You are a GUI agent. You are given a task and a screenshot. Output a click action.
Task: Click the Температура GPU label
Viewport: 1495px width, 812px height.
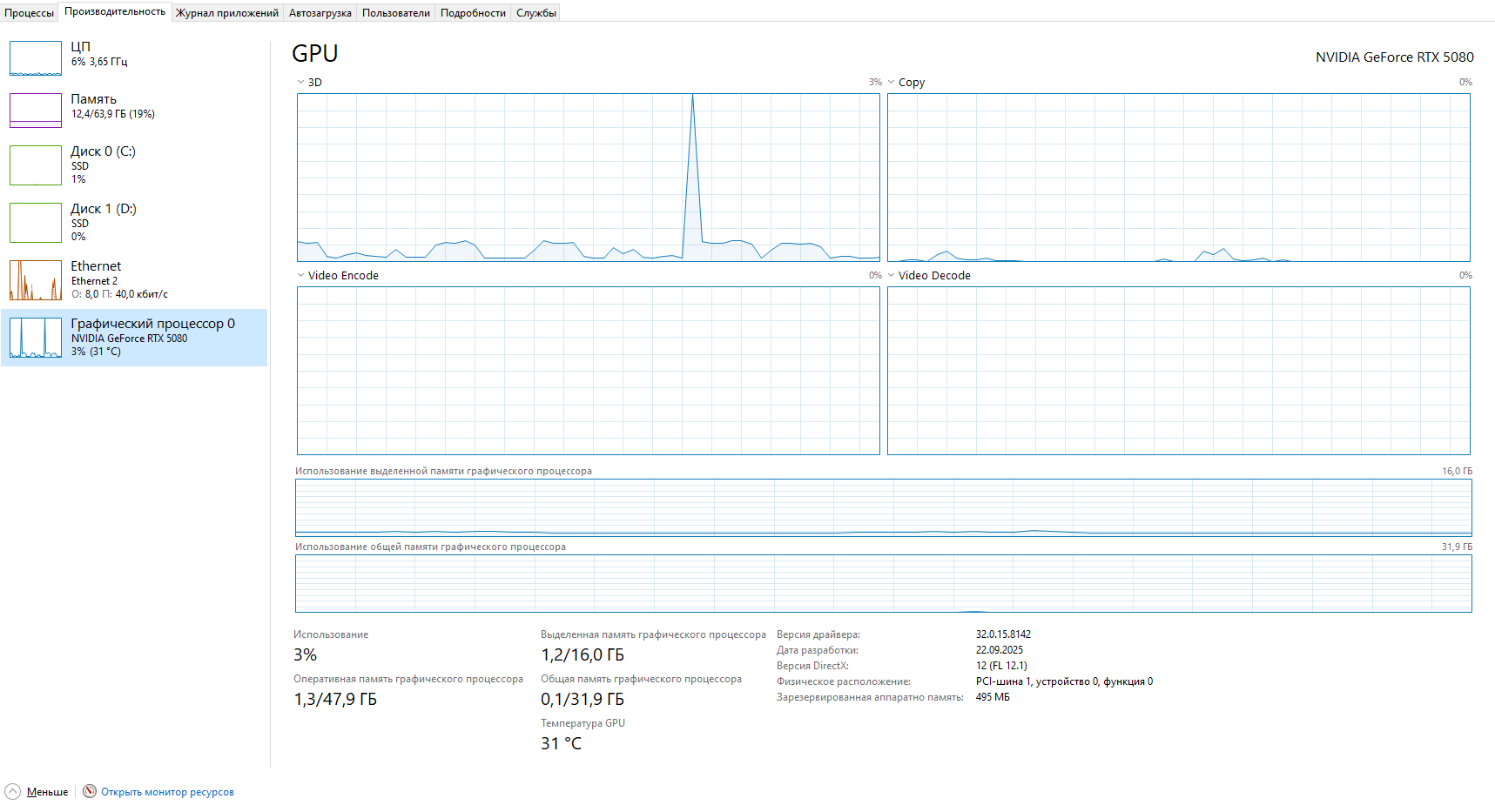[583, 723]
